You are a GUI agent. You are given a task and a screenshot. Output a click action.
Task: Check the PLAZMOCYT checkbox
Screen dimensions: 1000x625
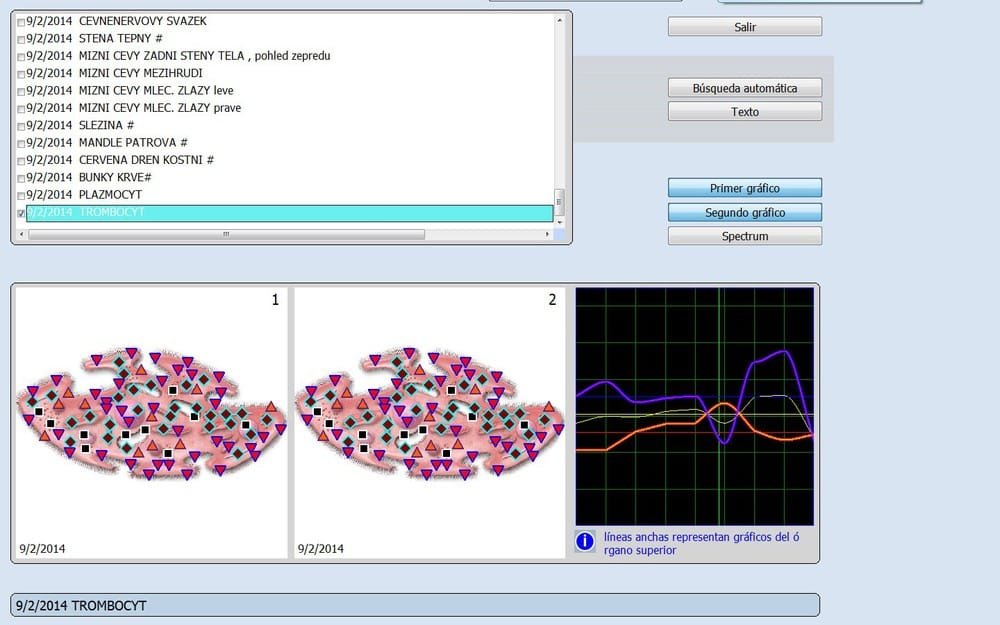(x=19, y=194)
